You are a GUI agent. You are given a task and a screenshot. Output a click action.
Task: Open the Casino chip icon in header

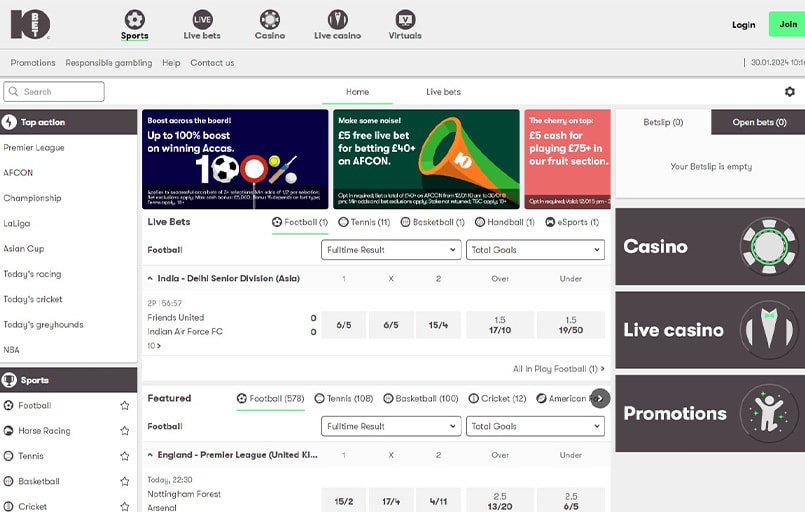coord(270,20)
